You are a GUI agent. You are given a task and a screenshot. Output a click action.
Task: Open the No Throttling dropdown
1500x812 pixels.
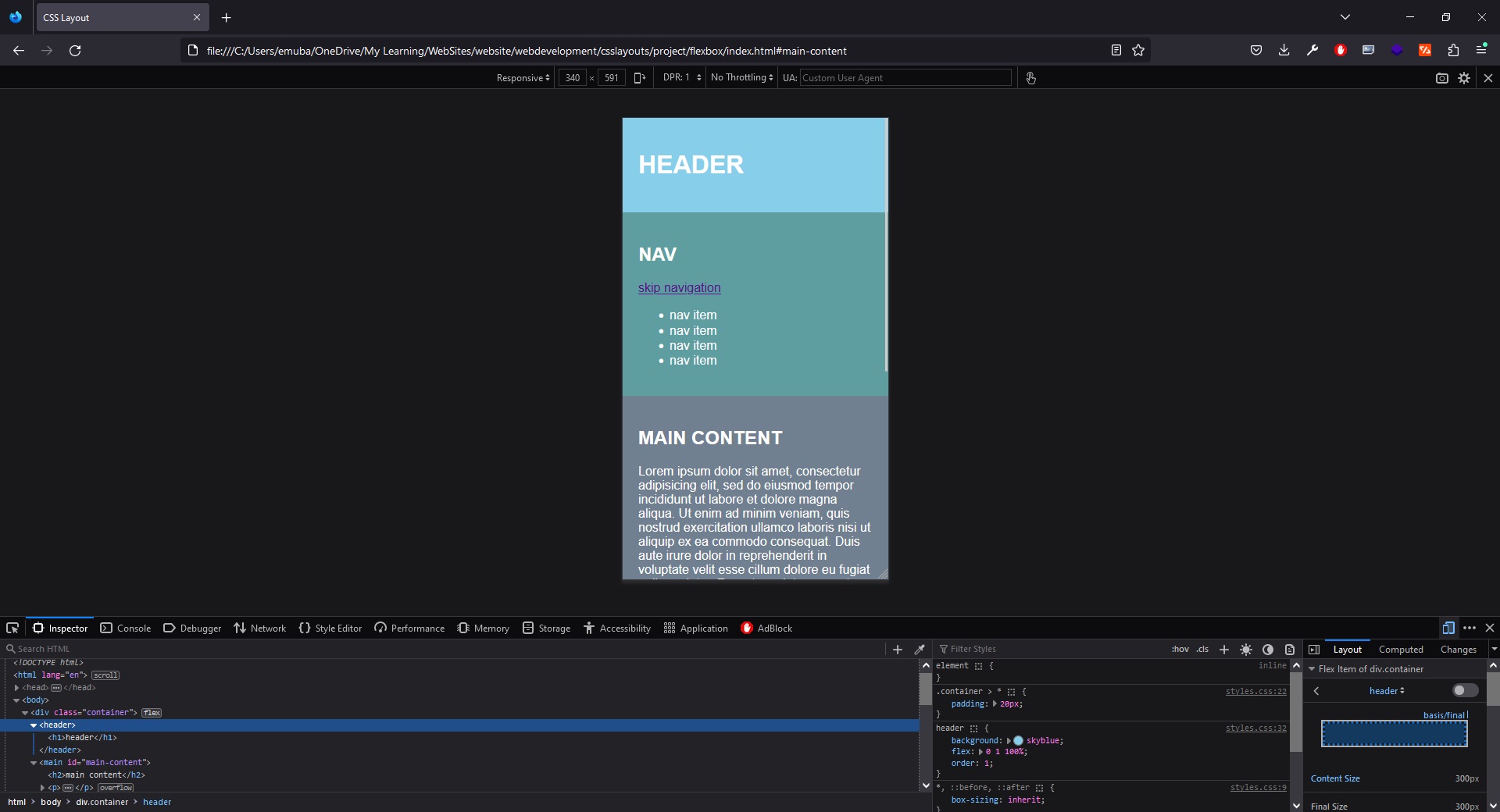(742, 78)
